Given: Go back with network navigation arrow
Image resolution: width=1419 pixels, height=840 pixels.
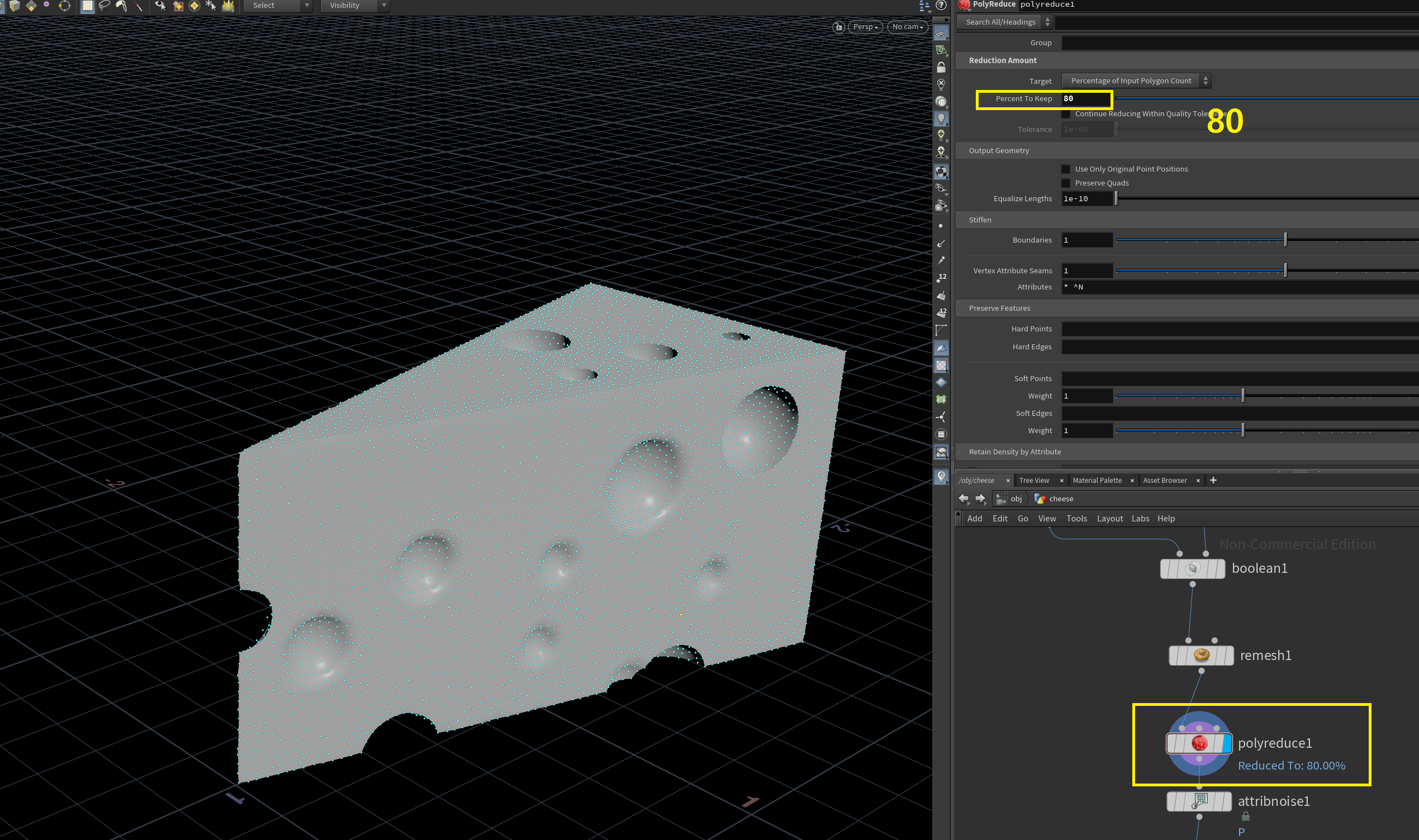Looking at the screenshot, I should coord(964,499).
